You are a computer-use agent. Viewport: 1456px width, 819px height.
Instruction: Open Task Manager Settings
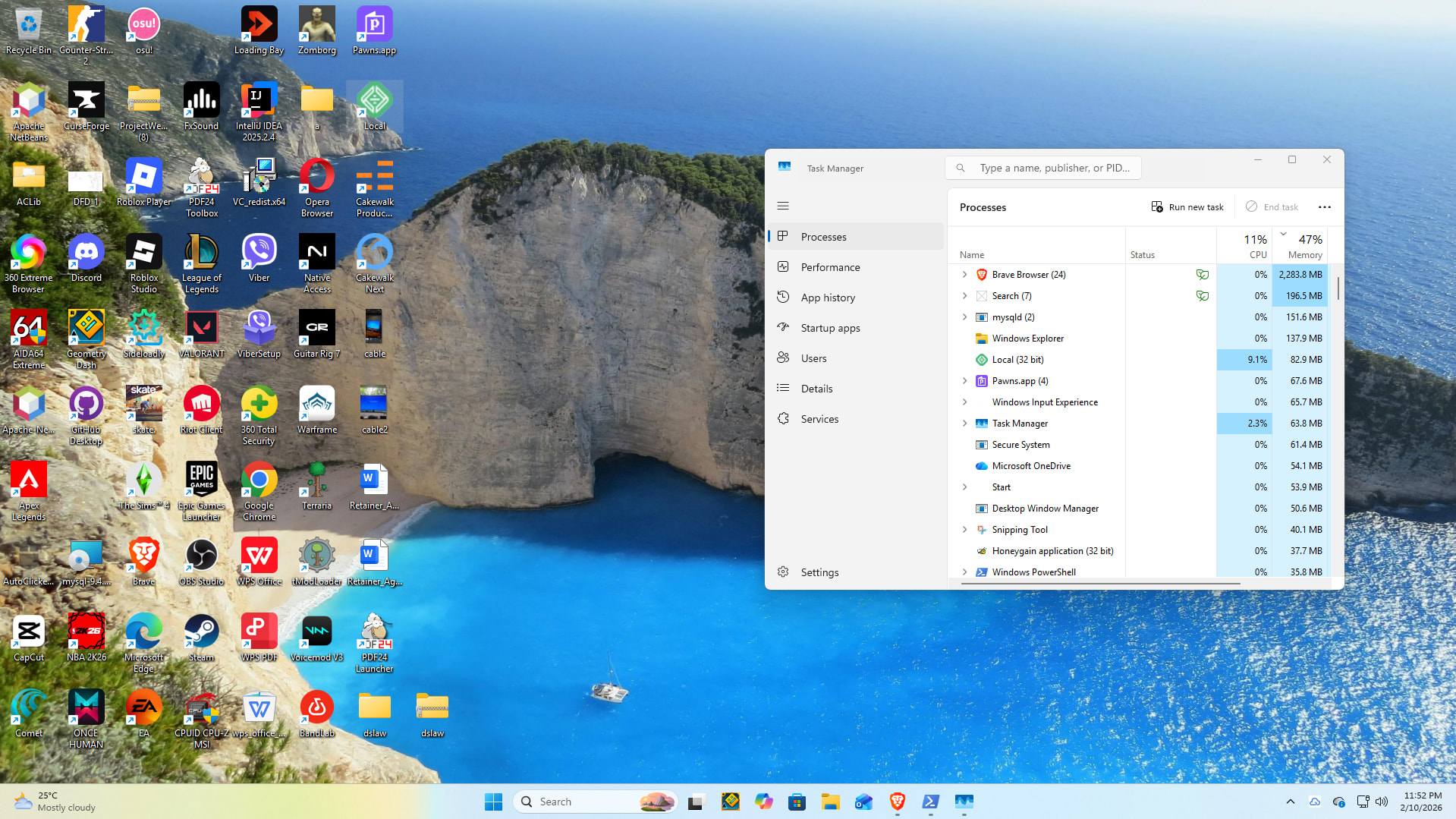tap(856, 572)
